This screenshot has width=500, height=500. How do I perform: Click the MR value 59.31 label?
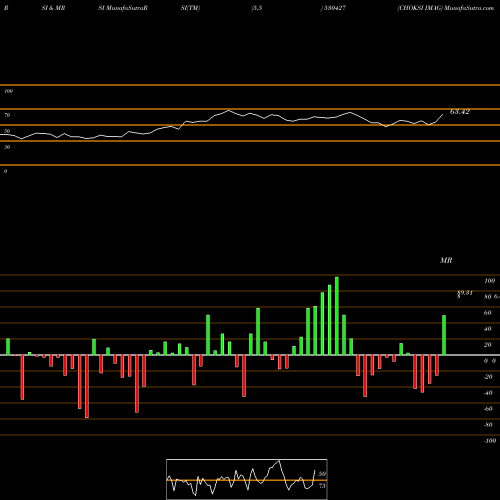(x=465, y=293)
